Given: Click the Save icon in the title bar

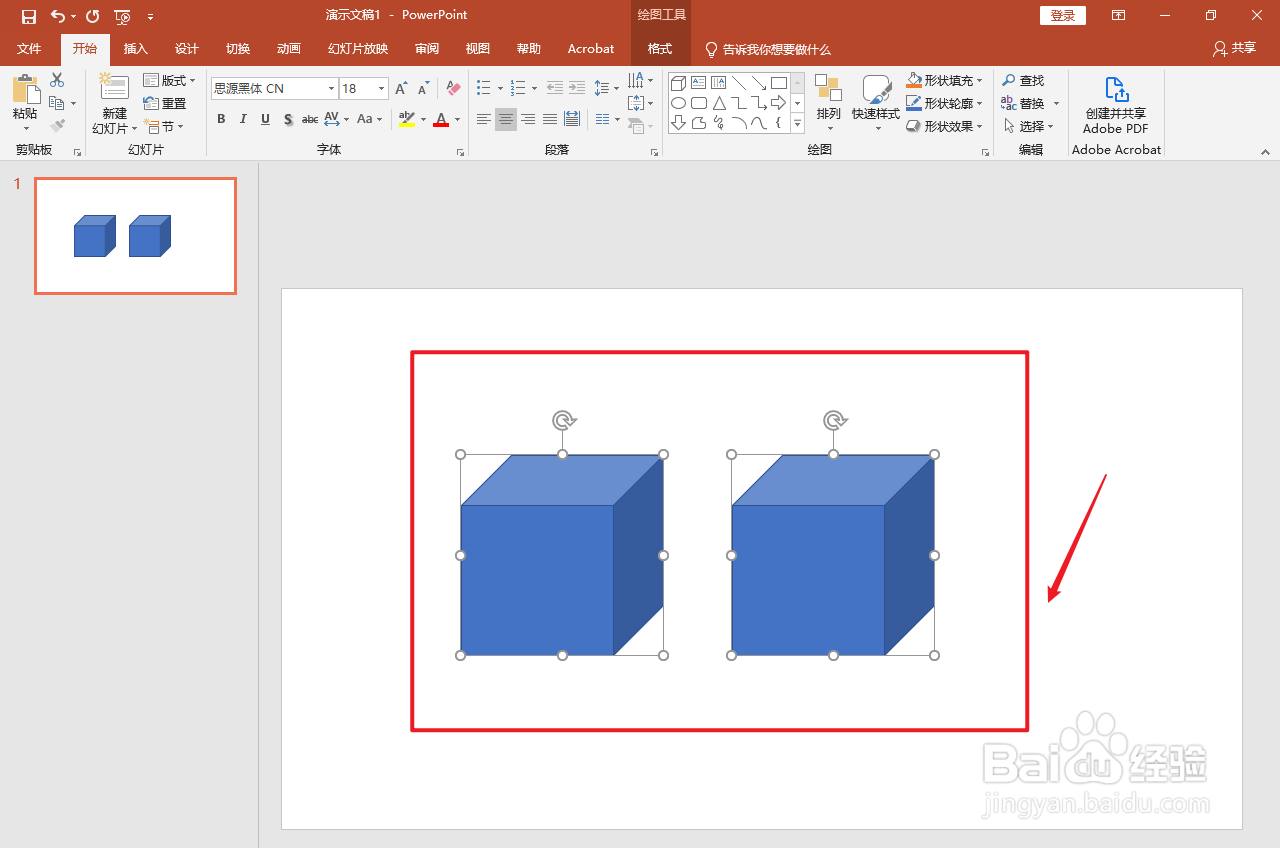Looking at the screenshot, I should (x=29, y=16).
